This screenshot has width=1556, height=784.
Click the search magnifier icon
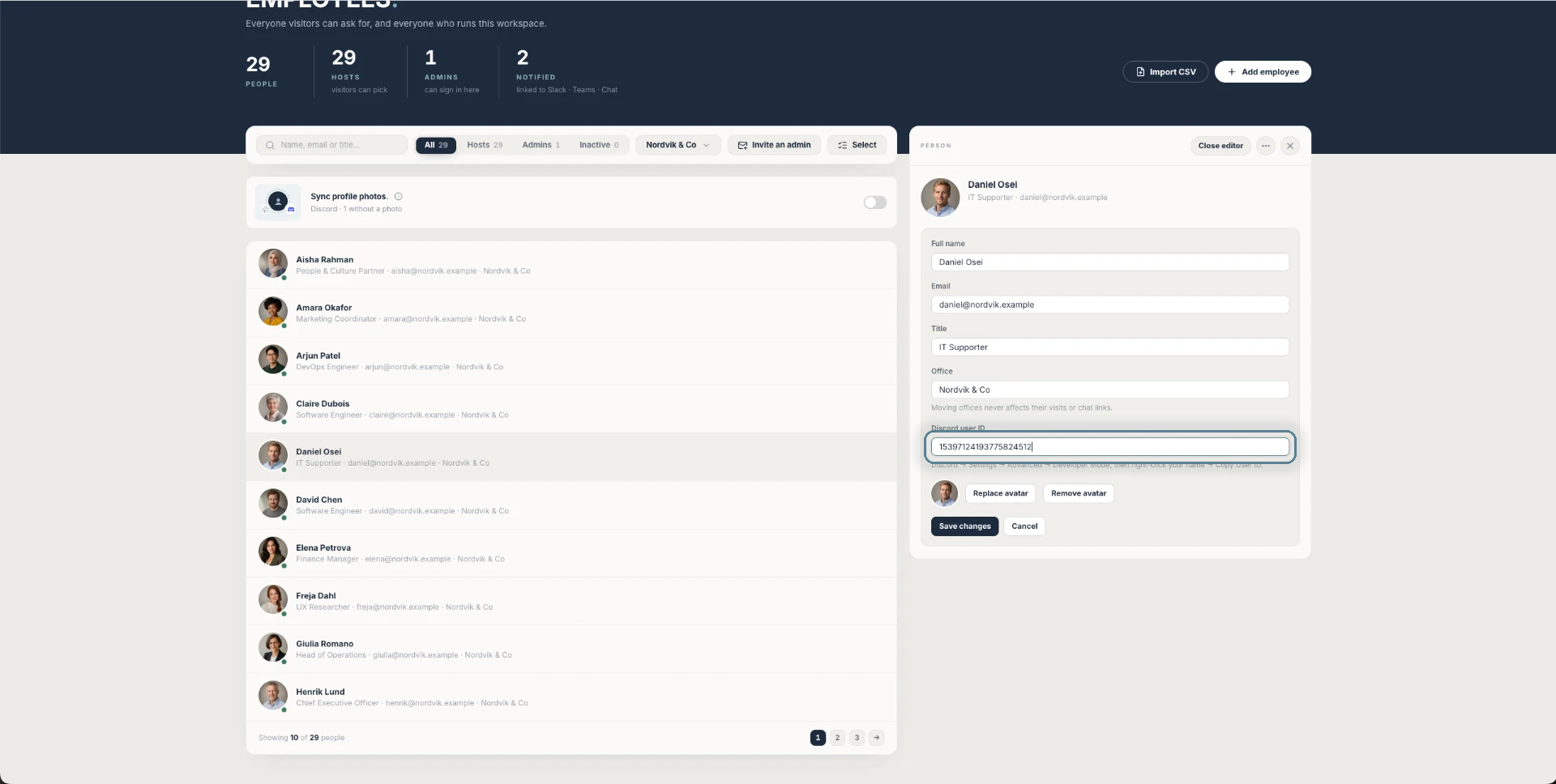tap(270, 145)
